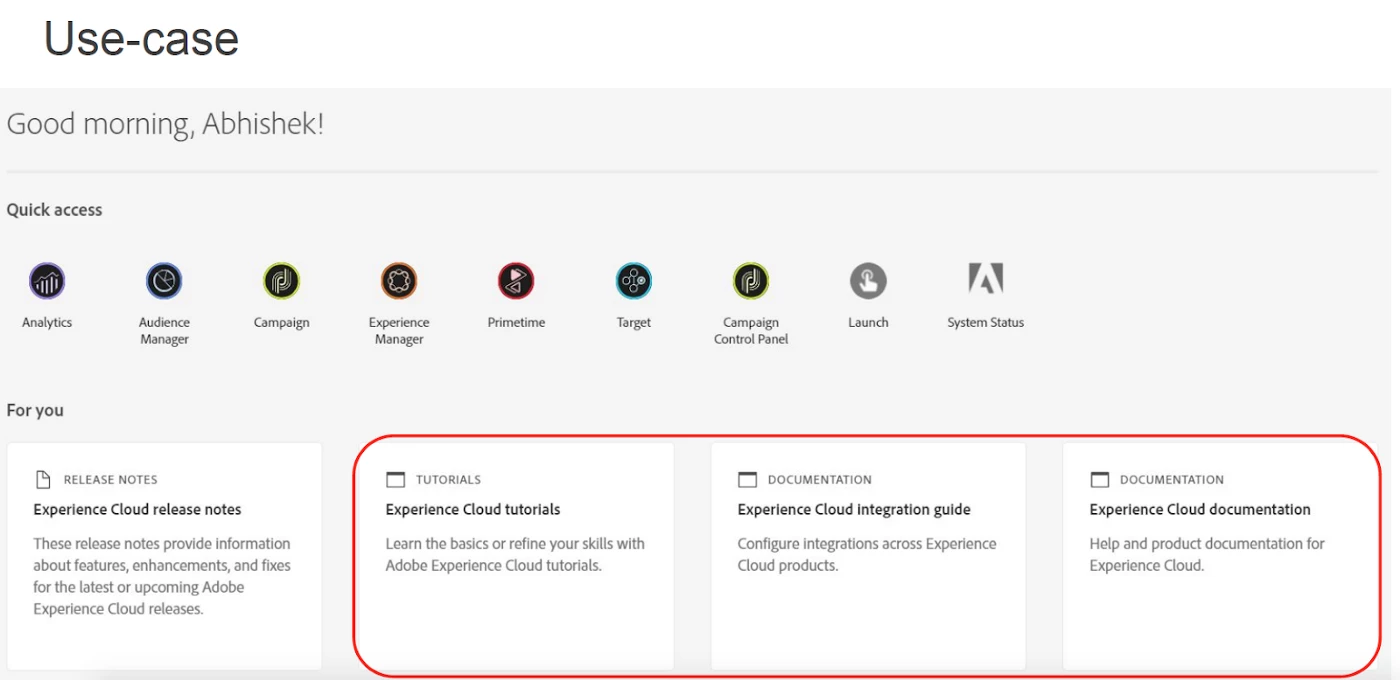Open Experience Cloud documentation link

(1200, 509)
